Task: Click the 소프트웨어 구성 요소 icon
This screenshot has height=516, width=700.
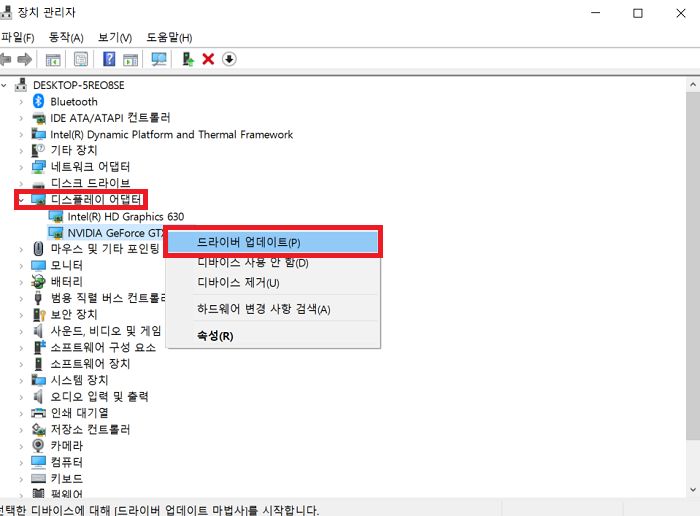Action: coord(40,347)
